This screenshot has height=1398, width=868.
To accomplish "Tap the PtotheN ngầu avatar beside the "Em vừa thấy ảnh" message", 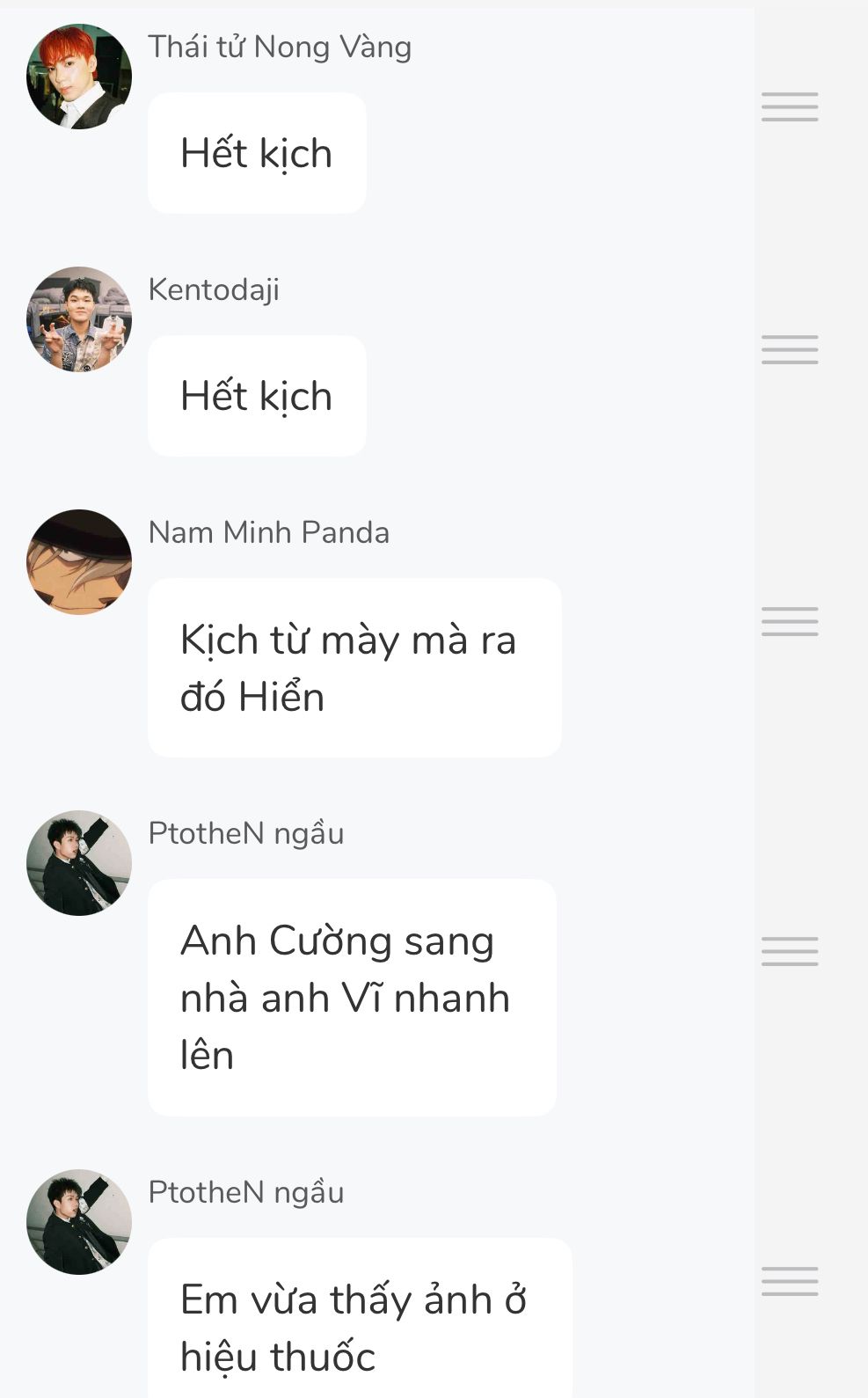I will coord(79,1222).
